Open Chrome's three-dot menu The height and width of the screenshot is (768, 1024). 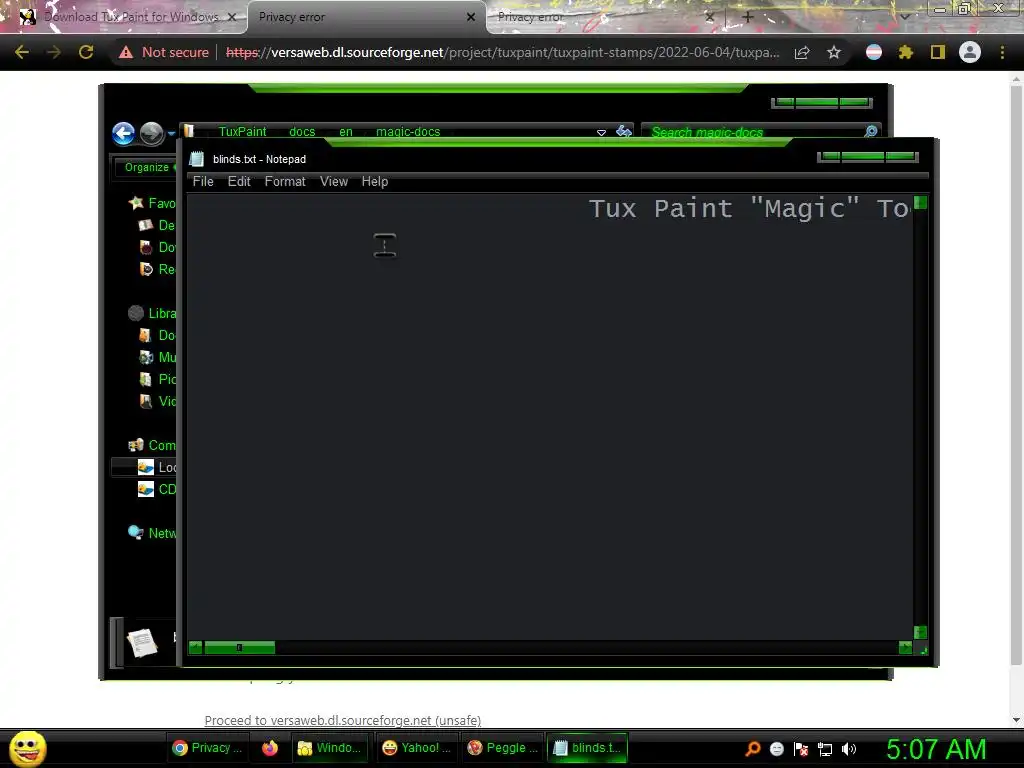pos(1002,52)
